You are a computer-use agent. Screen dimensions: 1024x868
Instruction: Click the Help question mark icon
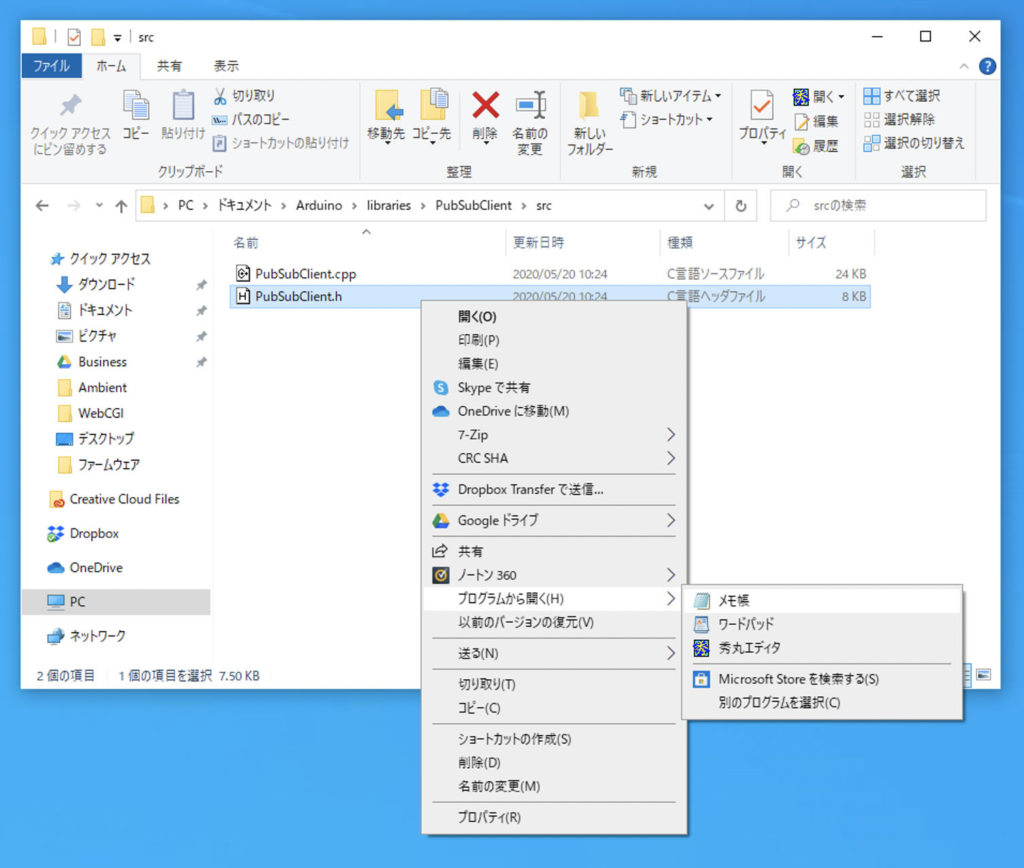click(987, 66)
